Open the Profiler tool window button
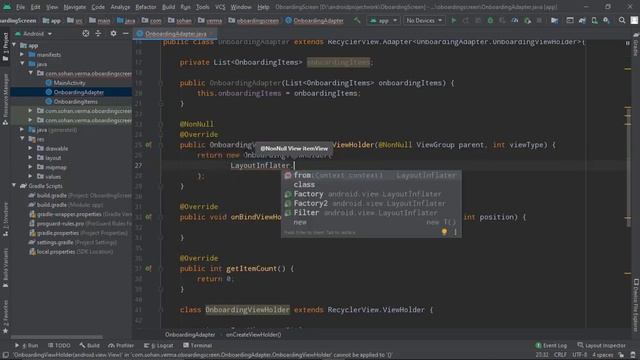The height and width of the screenshot is (360, 640). tap(121, 345)
